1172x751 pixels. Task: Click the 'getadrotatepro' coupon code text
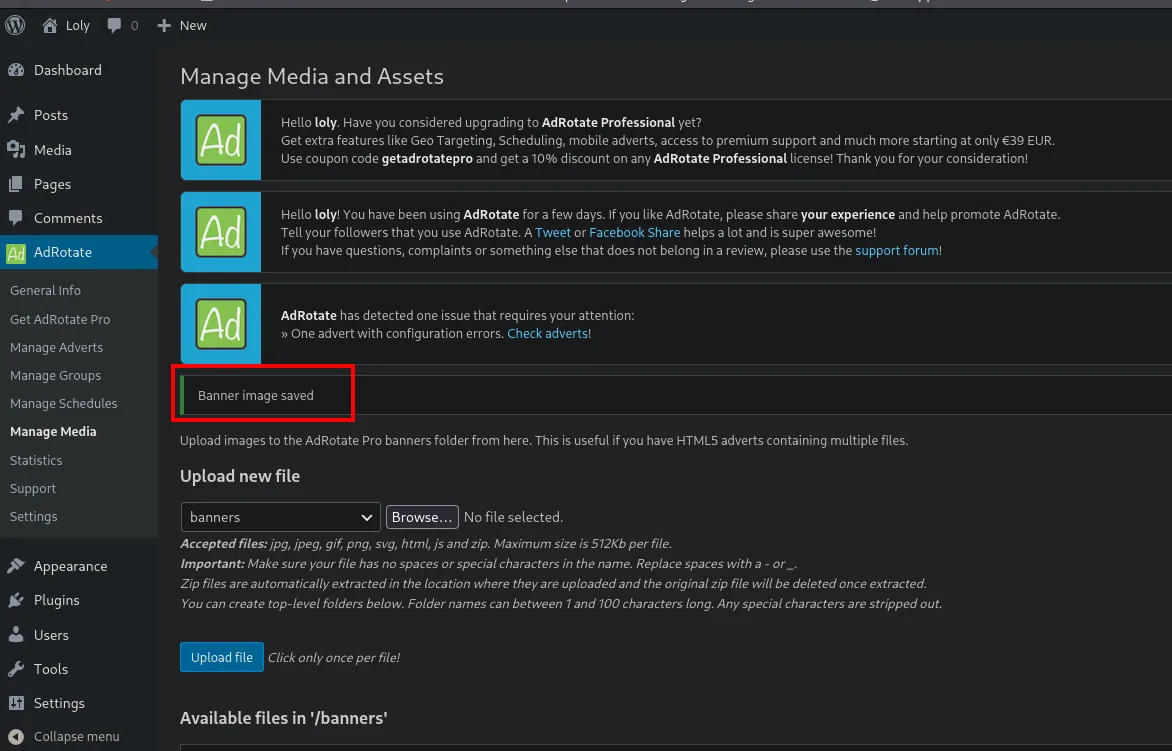[427, 158]
